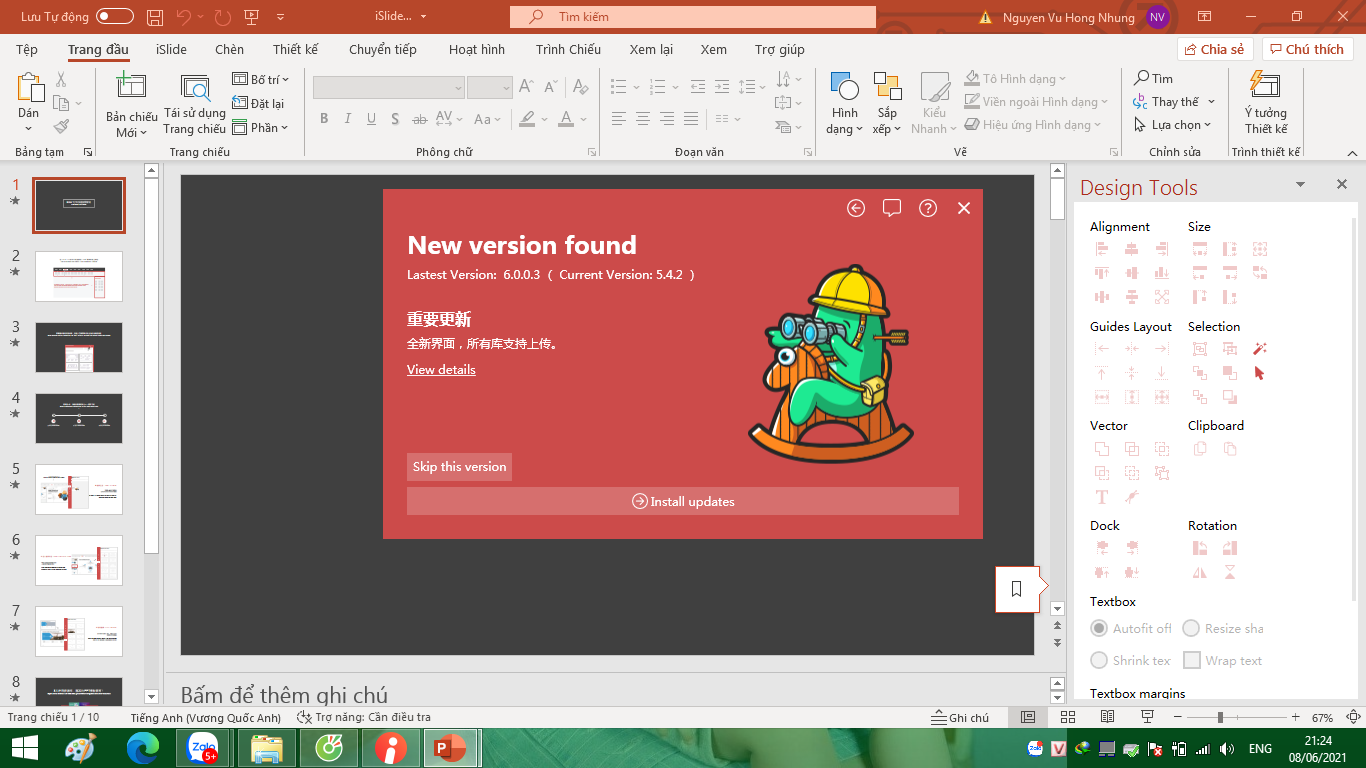The width and height of the screenshot is (1366, 768).
Task: Open Design Tools pane options arrow
Action: [x=1301, y=185]
